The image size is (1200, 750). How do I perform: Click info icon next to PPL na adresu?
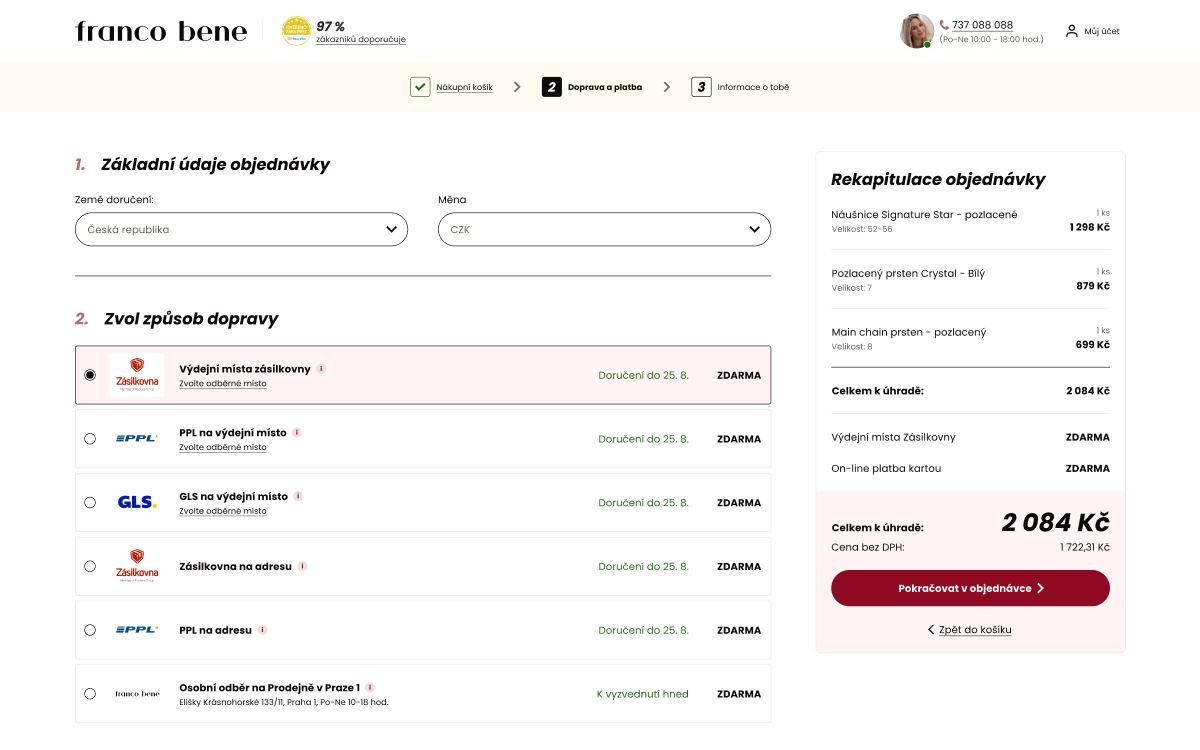tap(262, 630)
